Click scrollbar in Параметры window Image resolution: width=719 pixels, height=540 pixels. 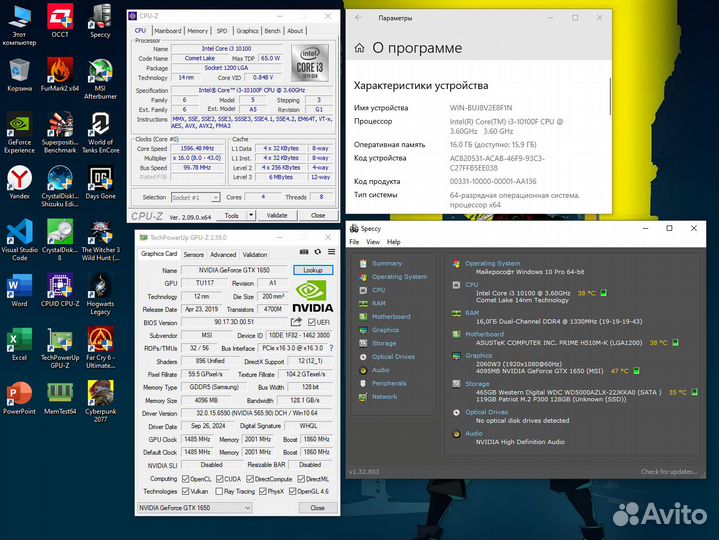pyautogui.click(x=610, y=96)
